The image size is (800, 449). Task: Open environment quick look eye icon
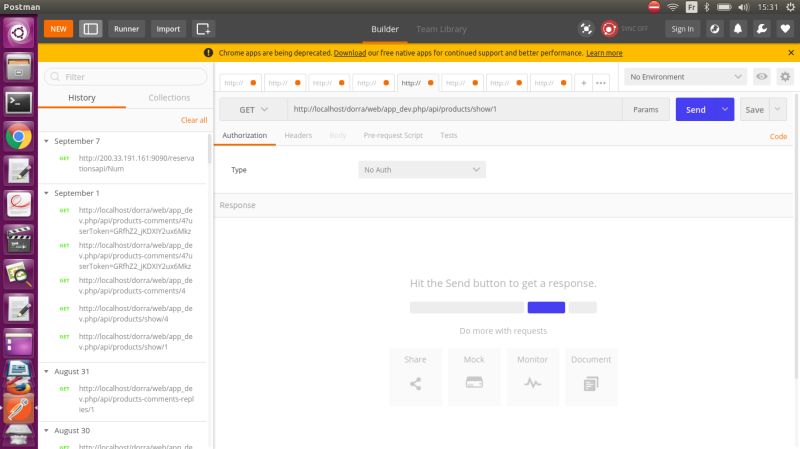pos(762,77)
